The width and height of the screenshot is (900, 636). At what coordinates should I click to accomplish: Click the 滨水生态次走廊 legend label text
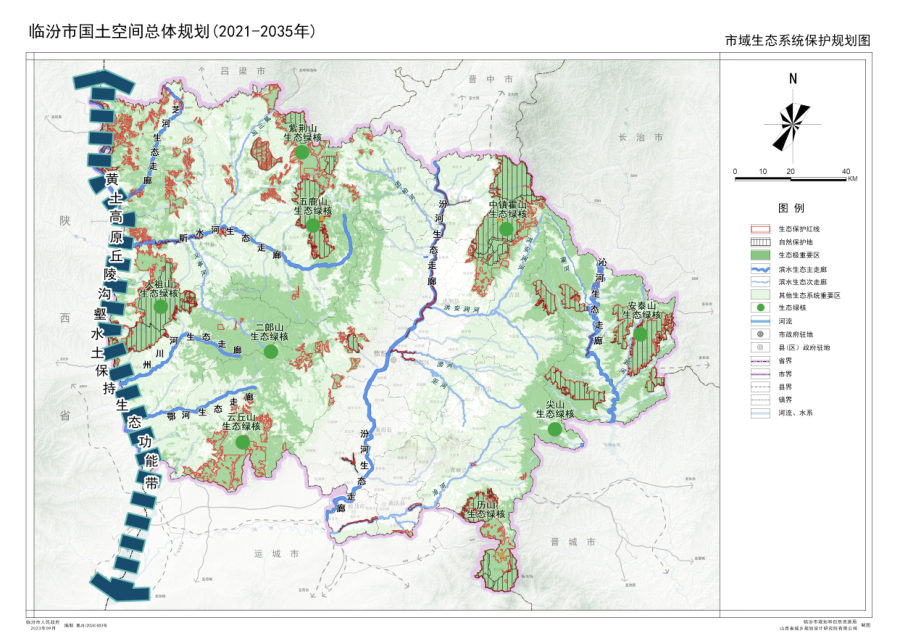[802, 282]
